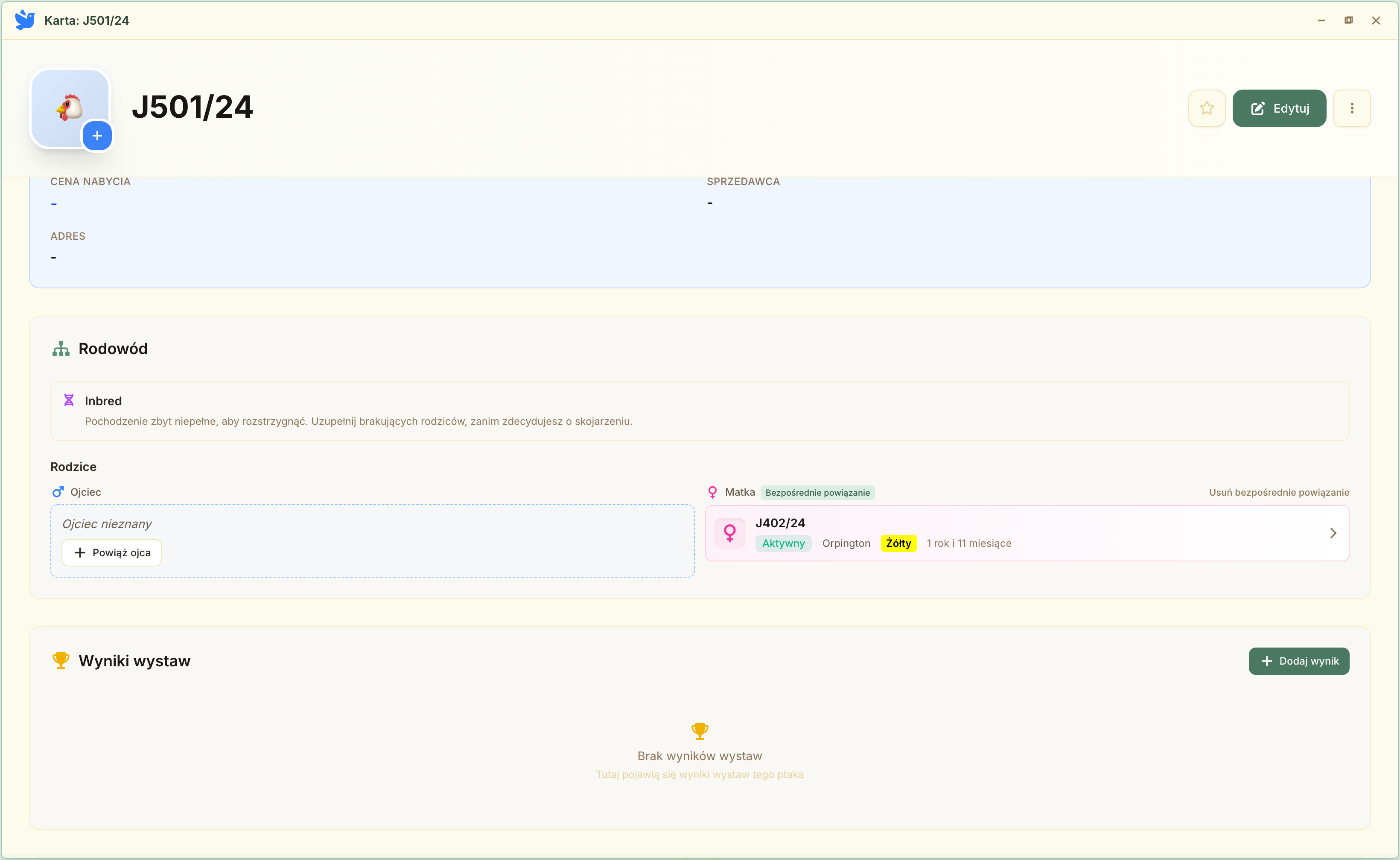The height and width of the screenshot is (860, 1400).
Task: Click the trophy icon beside Wyniki wystaw
Action: click(x=61, y=661)
